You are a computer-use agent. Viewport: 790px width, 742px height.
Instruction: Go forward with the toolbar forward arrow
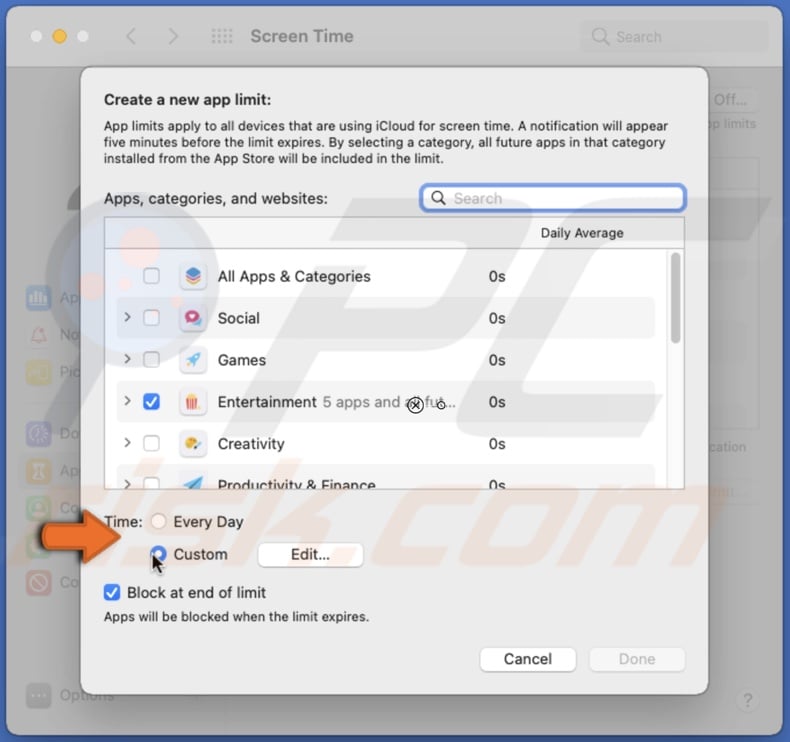click(173, 36)
